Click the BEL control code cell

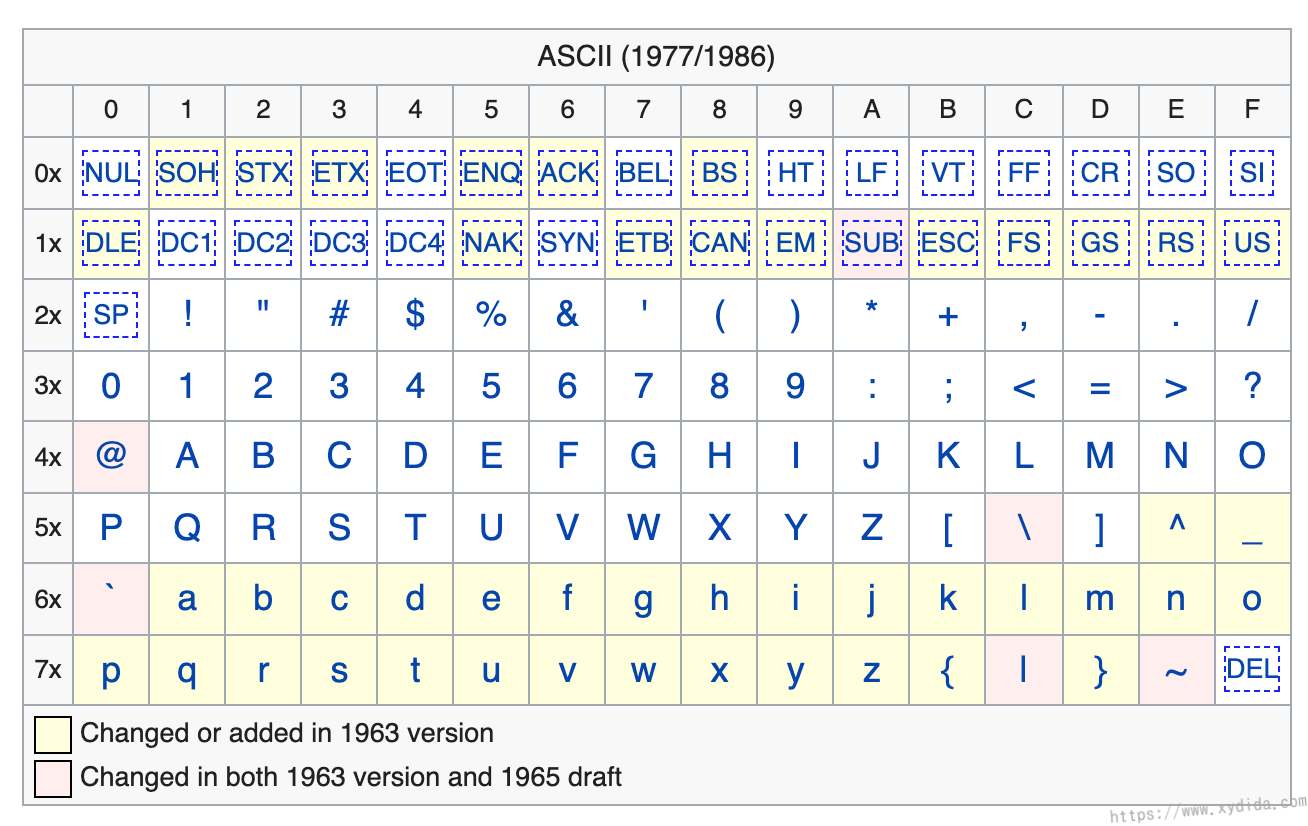[643, 173]
